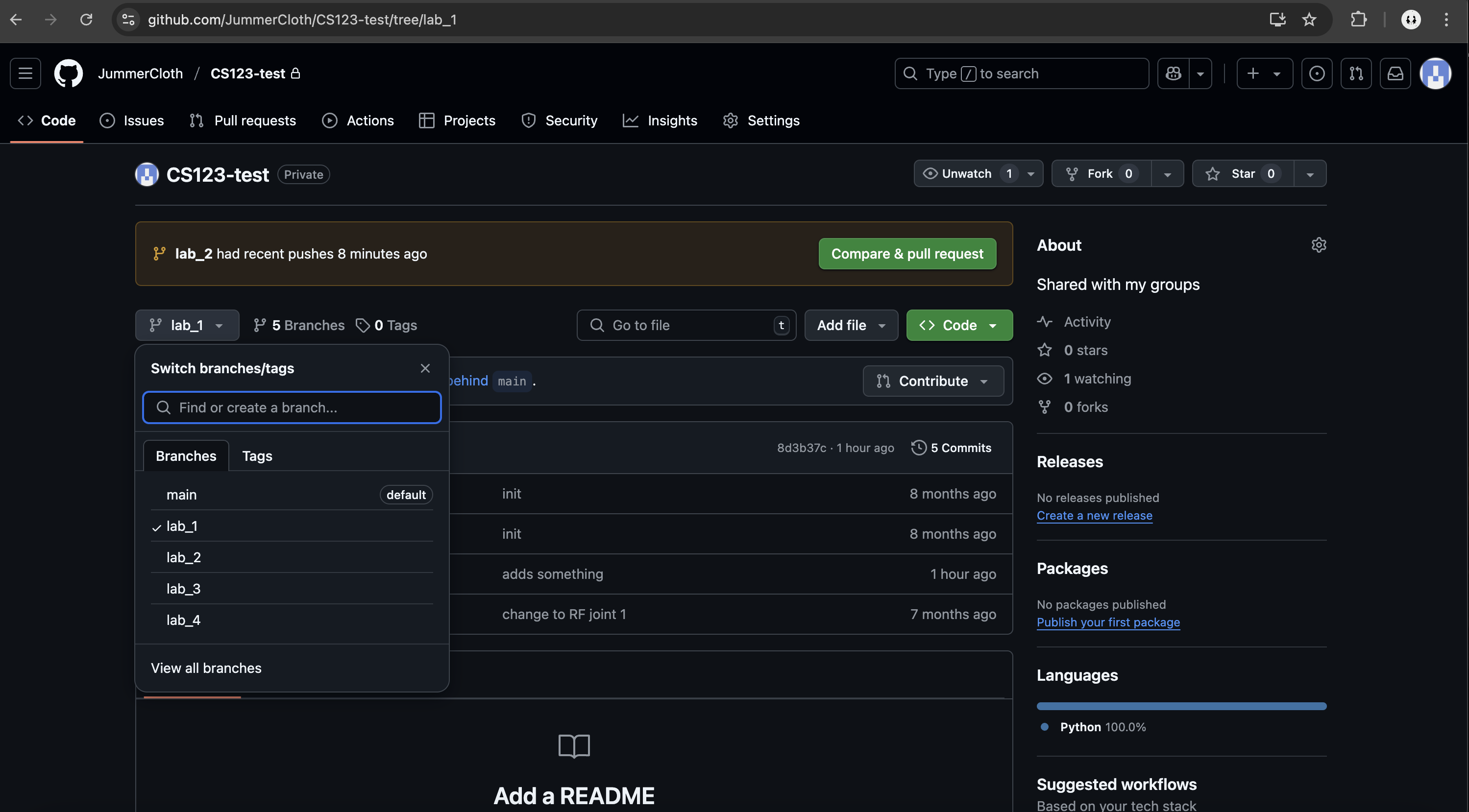Click Compare & pull request button
1469x812 pixels.
tap(907, 254)
